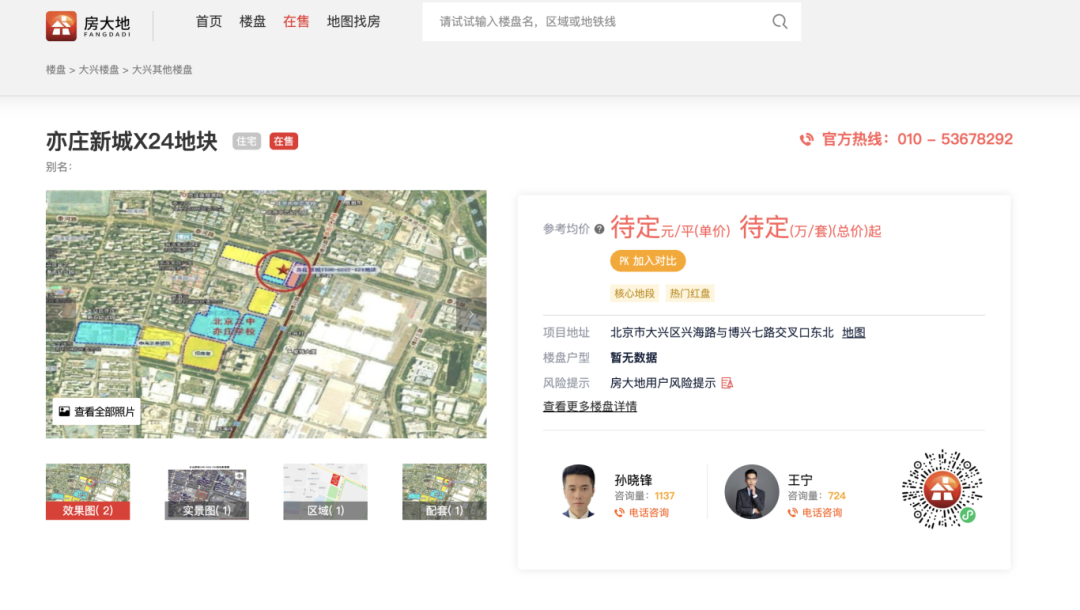This screenshot has height=610, width=1080.
Task: Open the 地图找房 menu item
Action: pos(355,21)
